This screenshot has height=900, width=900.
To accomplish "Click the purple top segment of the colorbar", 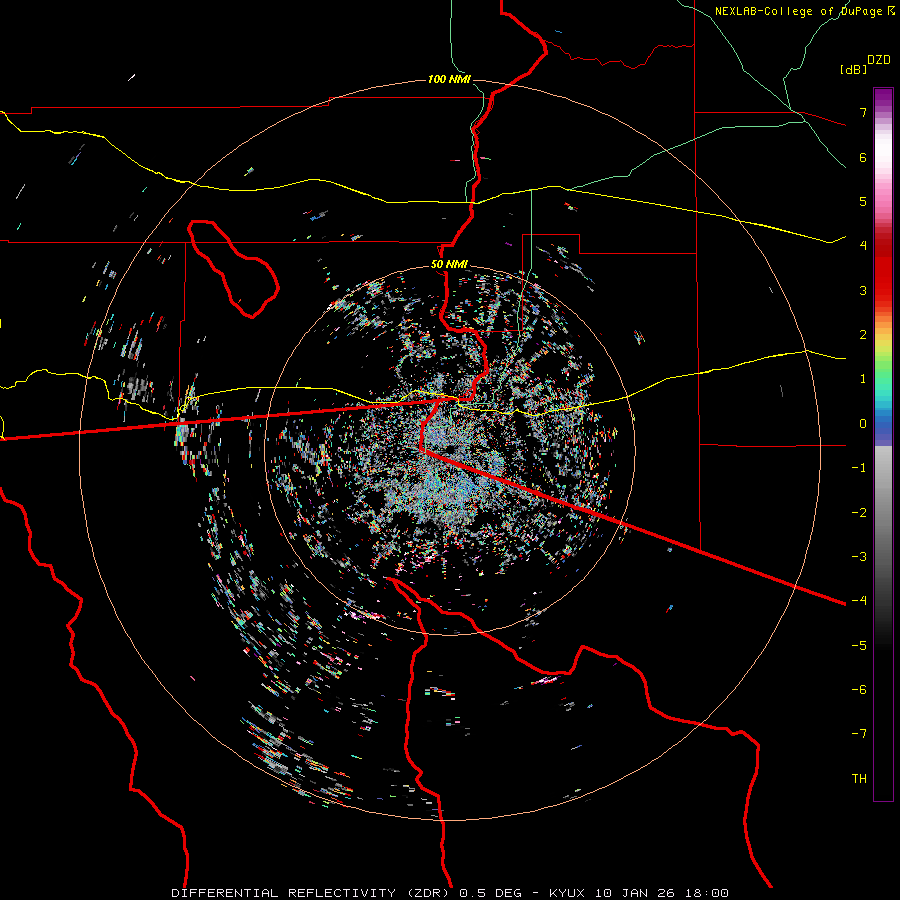I will point(883,98).
